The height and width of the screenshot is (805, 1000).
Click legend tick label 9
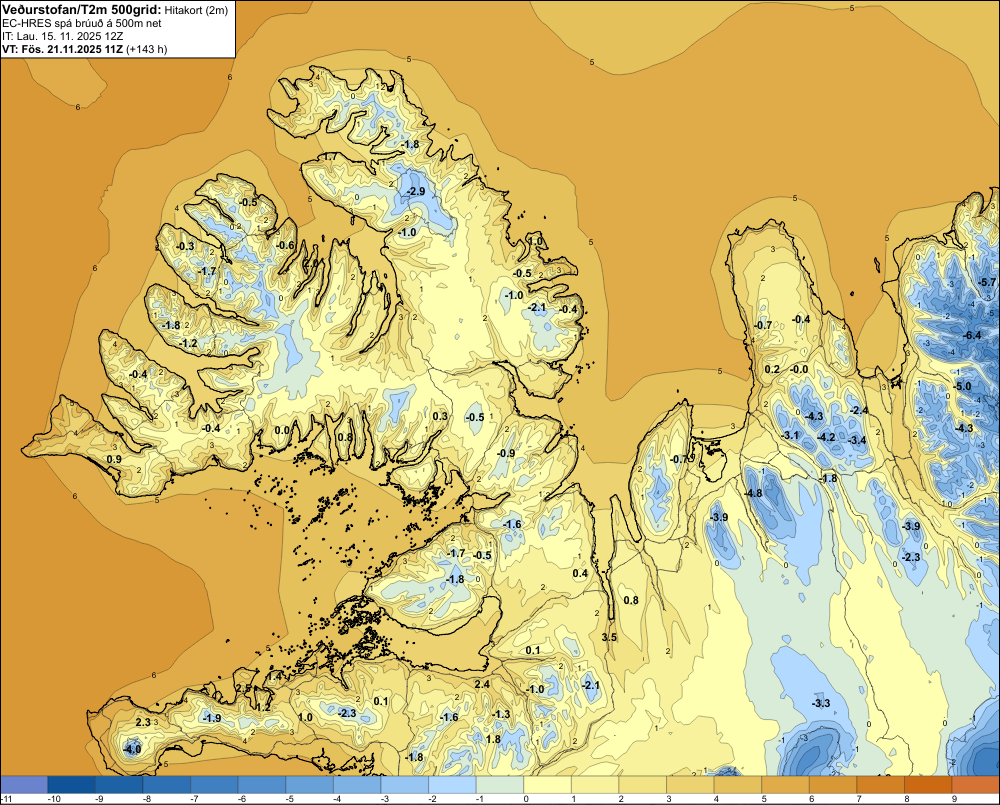pos(955,799)
